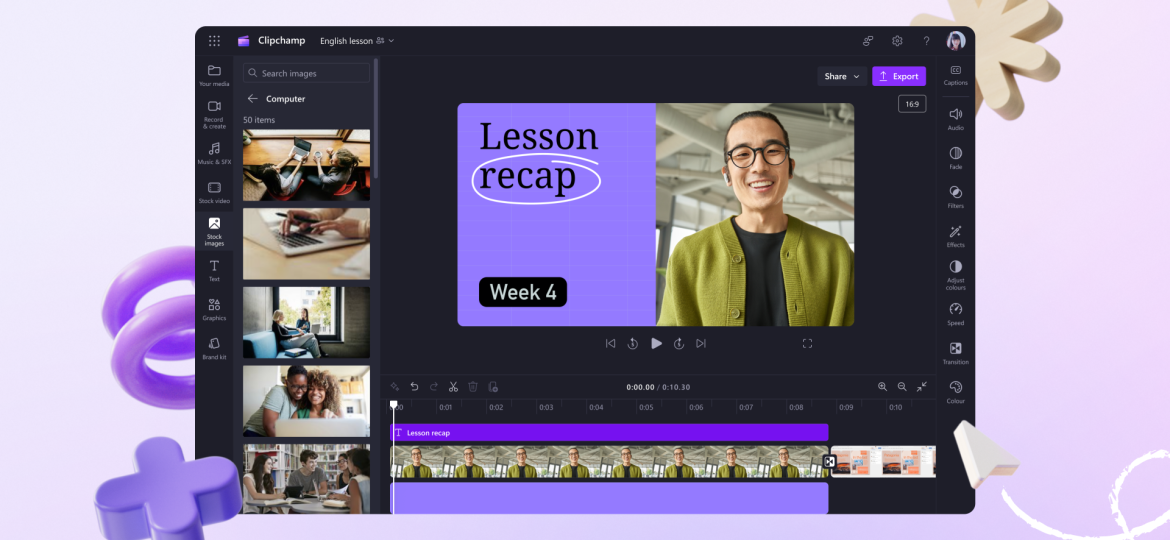Click the stock images panel scrollbar
This screenshot has height=540, width=1170.
click(376, 118)
